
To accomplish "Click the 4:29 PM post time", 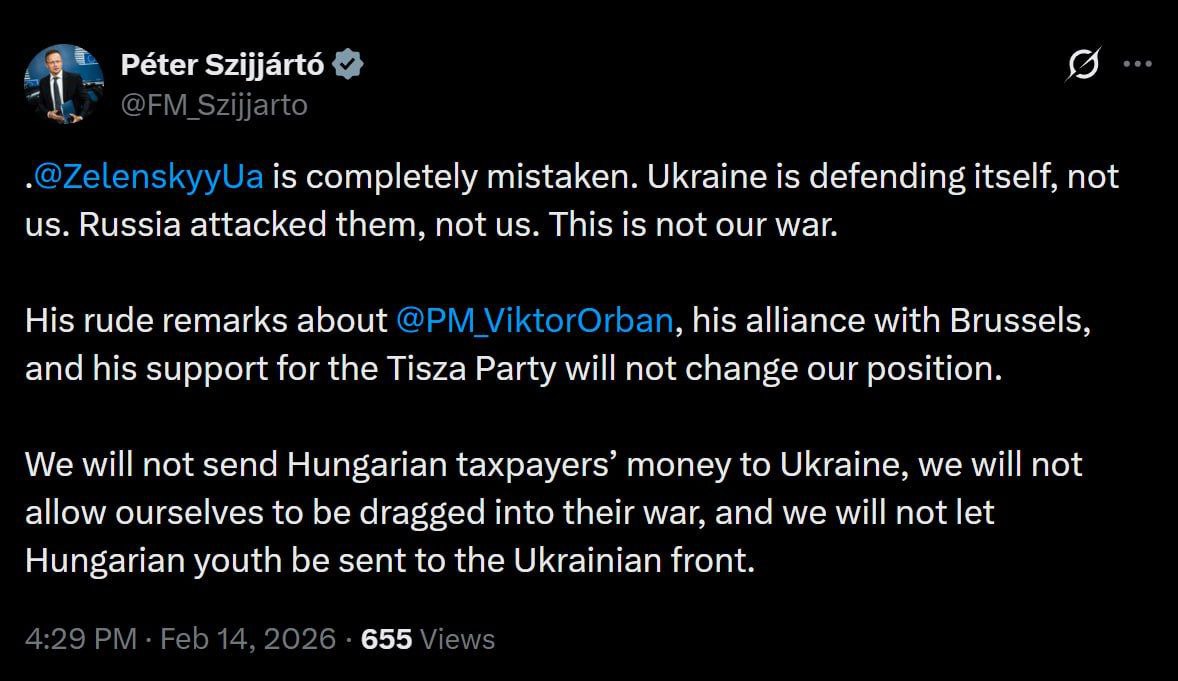I will coord(80,639).
